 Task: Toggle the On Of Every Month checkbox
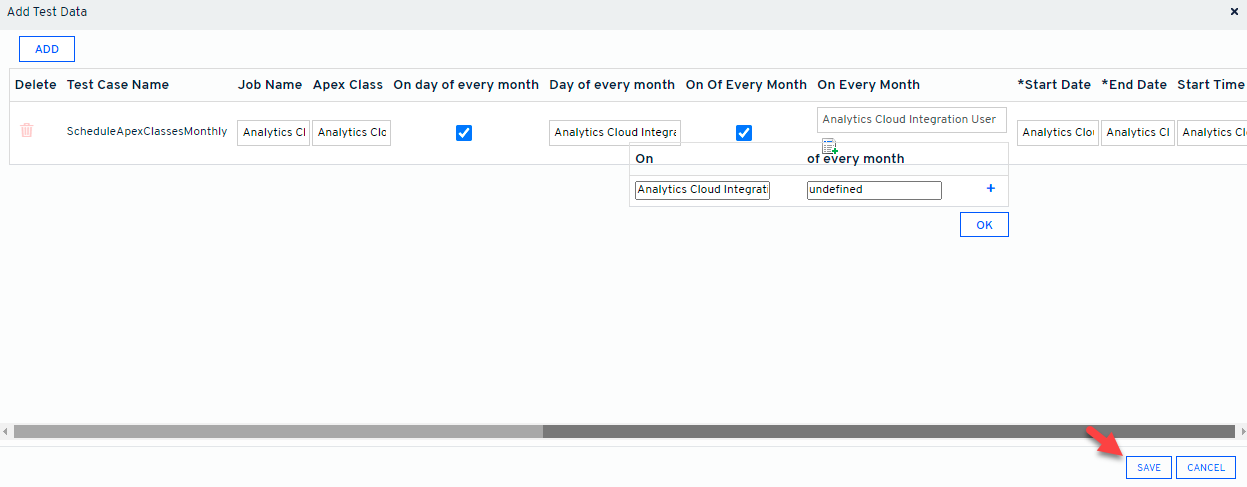(x=744, y=133)
